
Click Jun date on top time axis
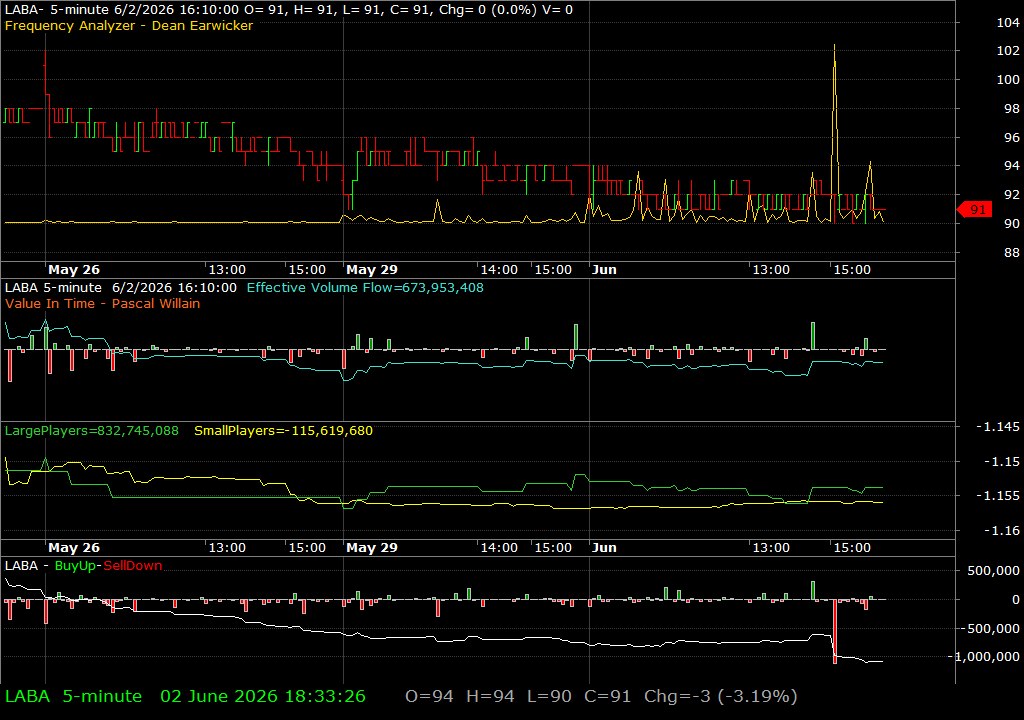[604, 270]
